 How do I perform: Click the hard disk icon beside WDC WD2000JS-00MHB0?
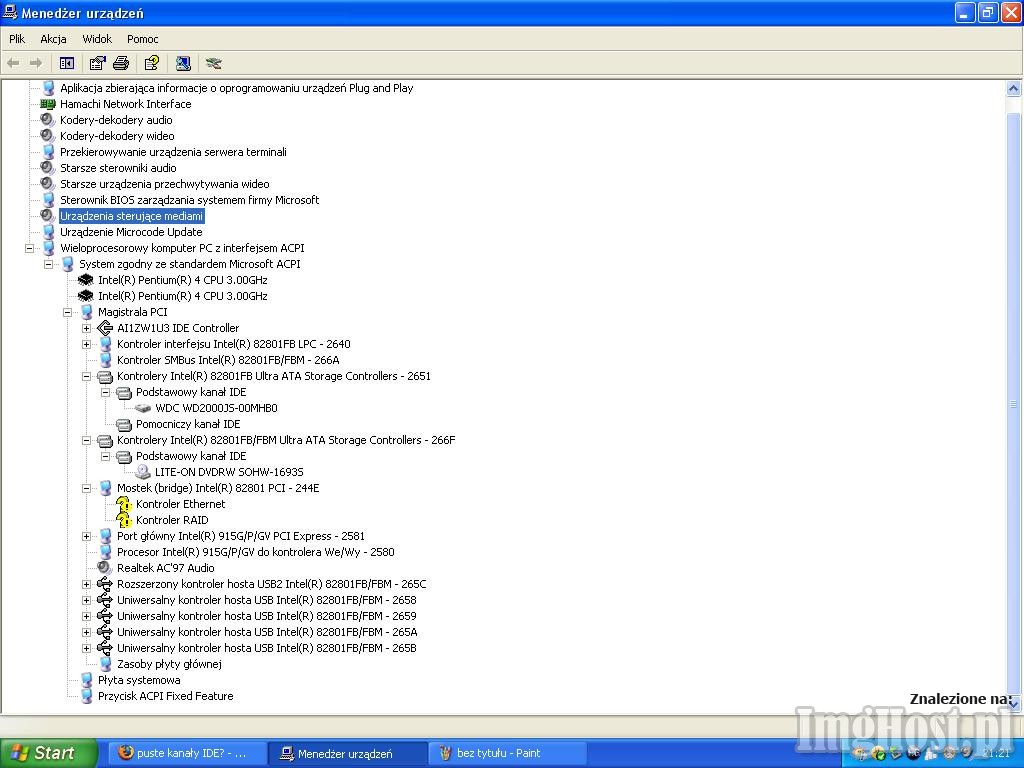point(142,408)
